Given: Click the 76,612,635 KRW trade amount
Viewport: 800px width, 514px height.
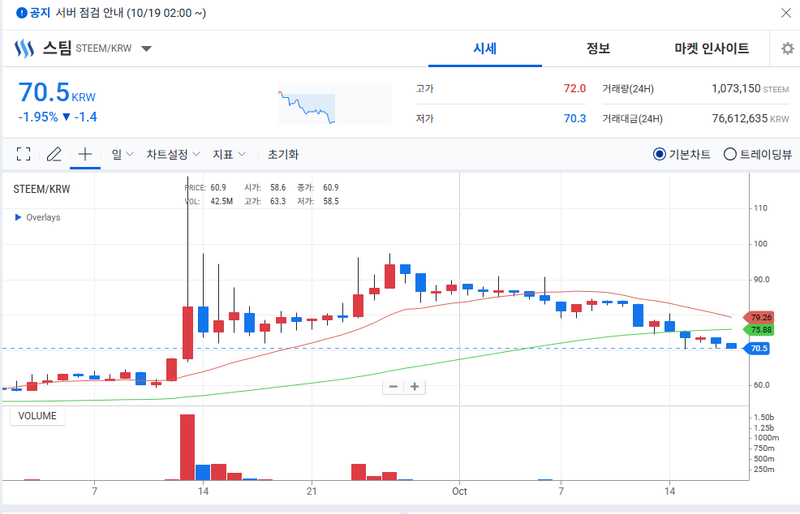Looking at the screenshot, I should click(750, 118).
